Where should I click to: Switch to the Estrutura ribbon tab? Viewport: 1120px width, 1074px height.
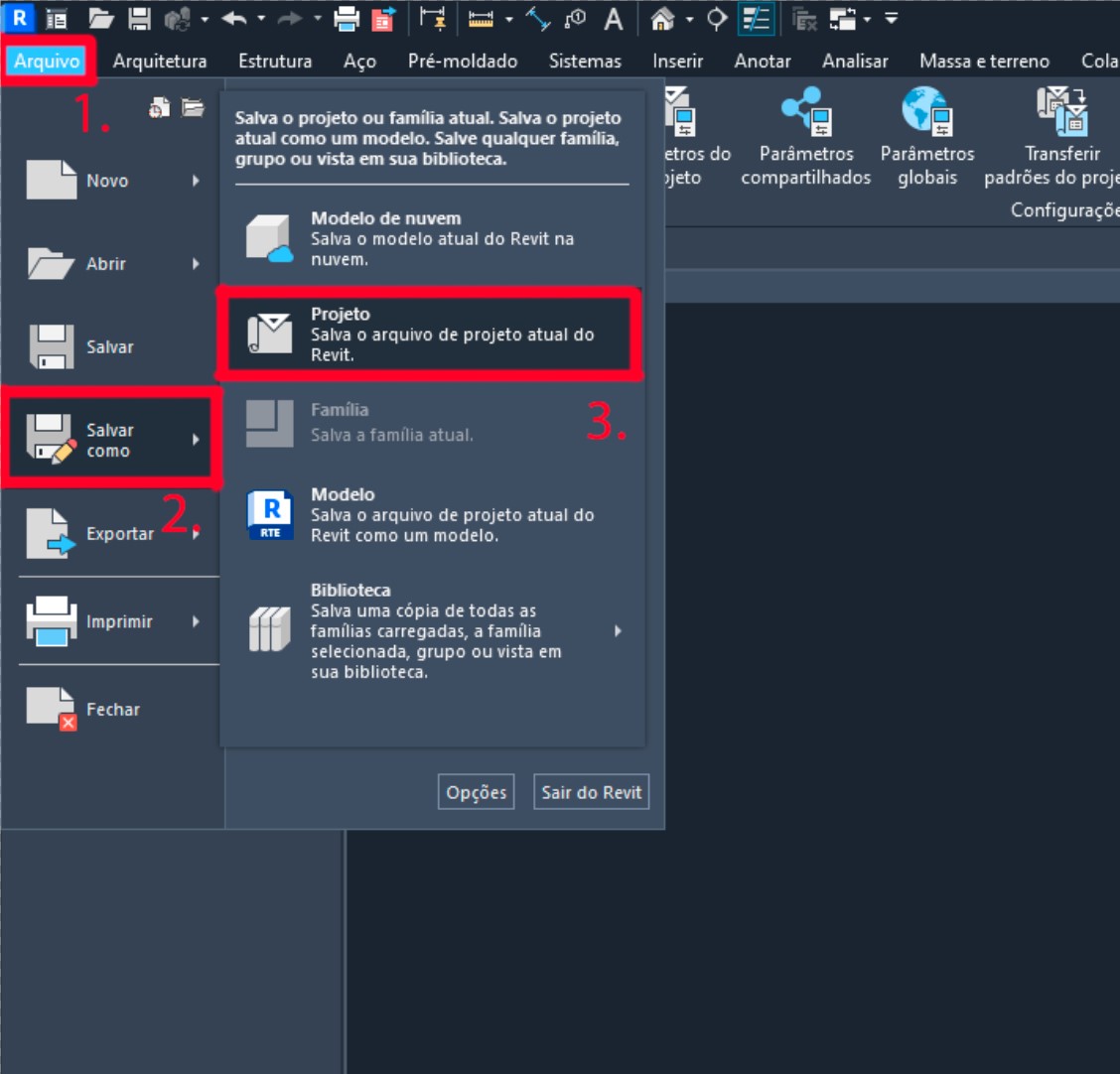[x=275, y=61]
